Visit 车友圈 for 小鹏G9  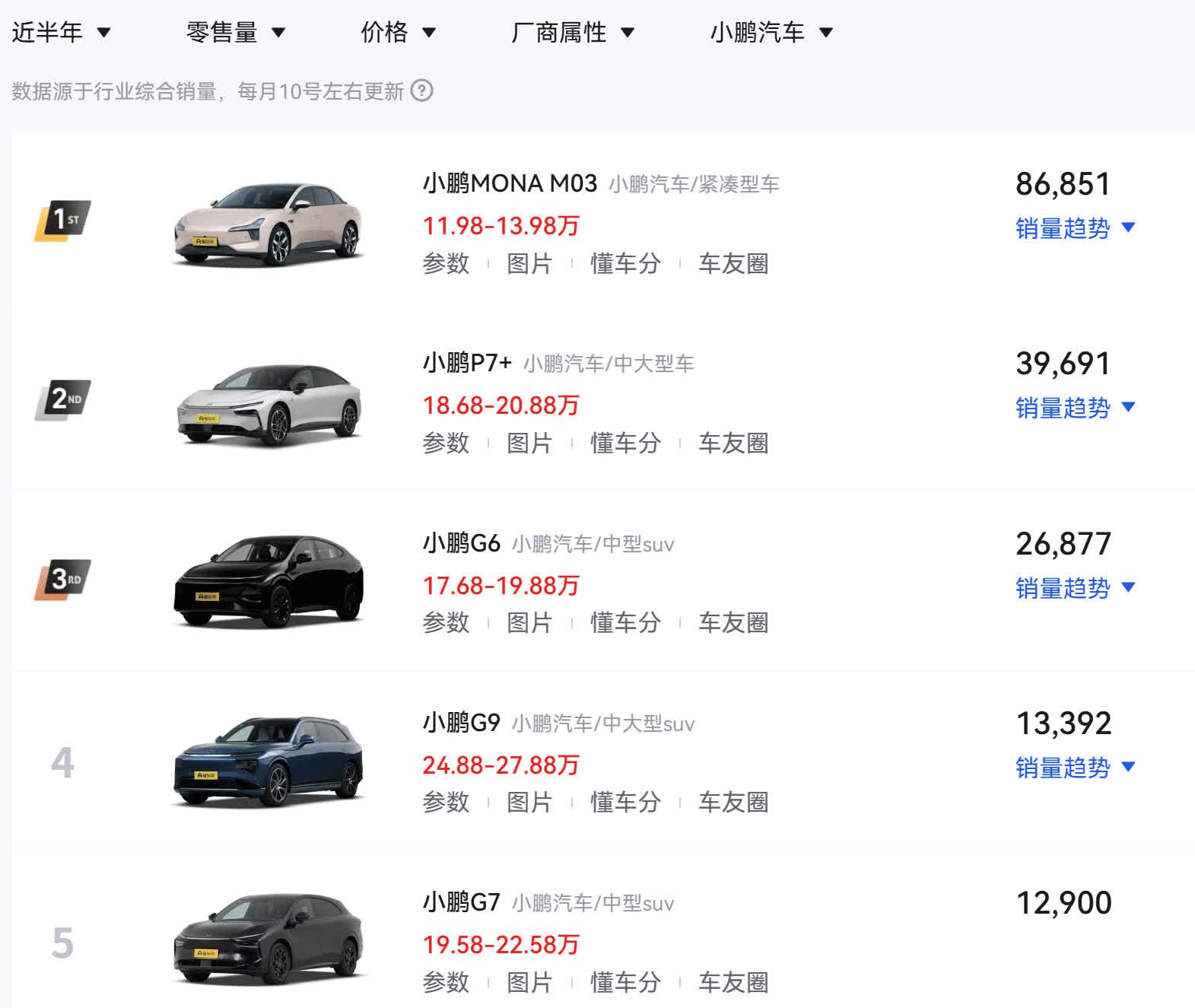tap(733, 803)
